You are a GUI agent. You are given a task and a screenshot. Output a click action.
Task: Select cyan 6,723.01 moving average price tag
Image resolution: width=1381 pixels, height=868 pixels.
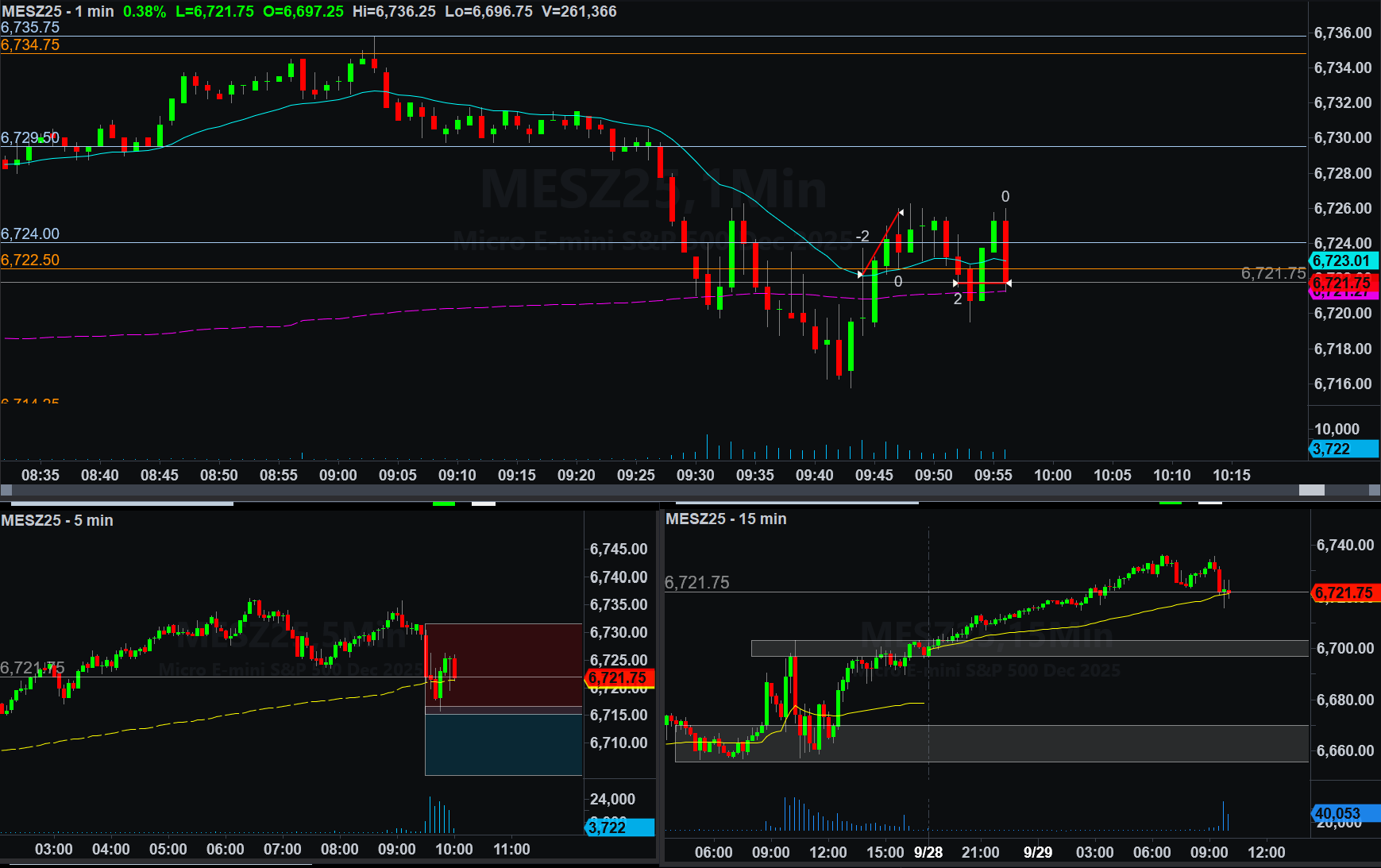1343,260
